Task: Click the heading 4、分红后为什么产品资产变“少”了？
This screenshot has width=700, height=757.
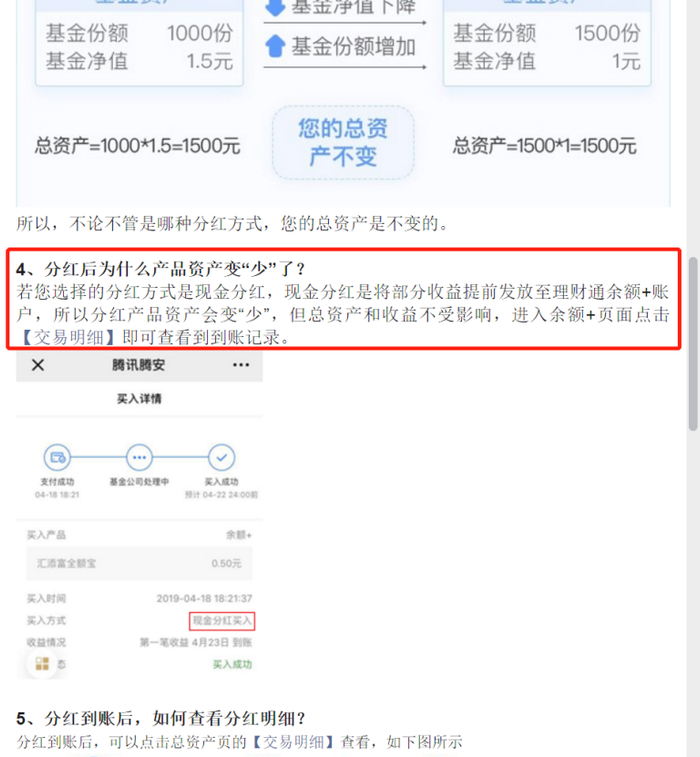Action: [160, 269]
